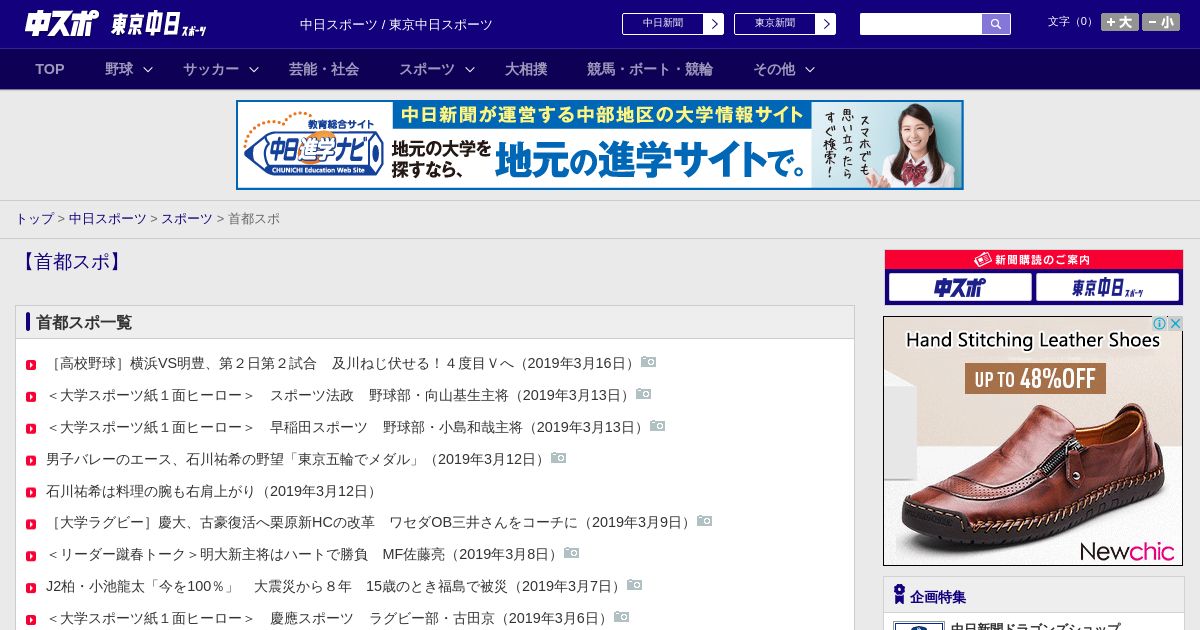Click camera icon beside 東京五輪でメダル article

click(x=559, y=458)
